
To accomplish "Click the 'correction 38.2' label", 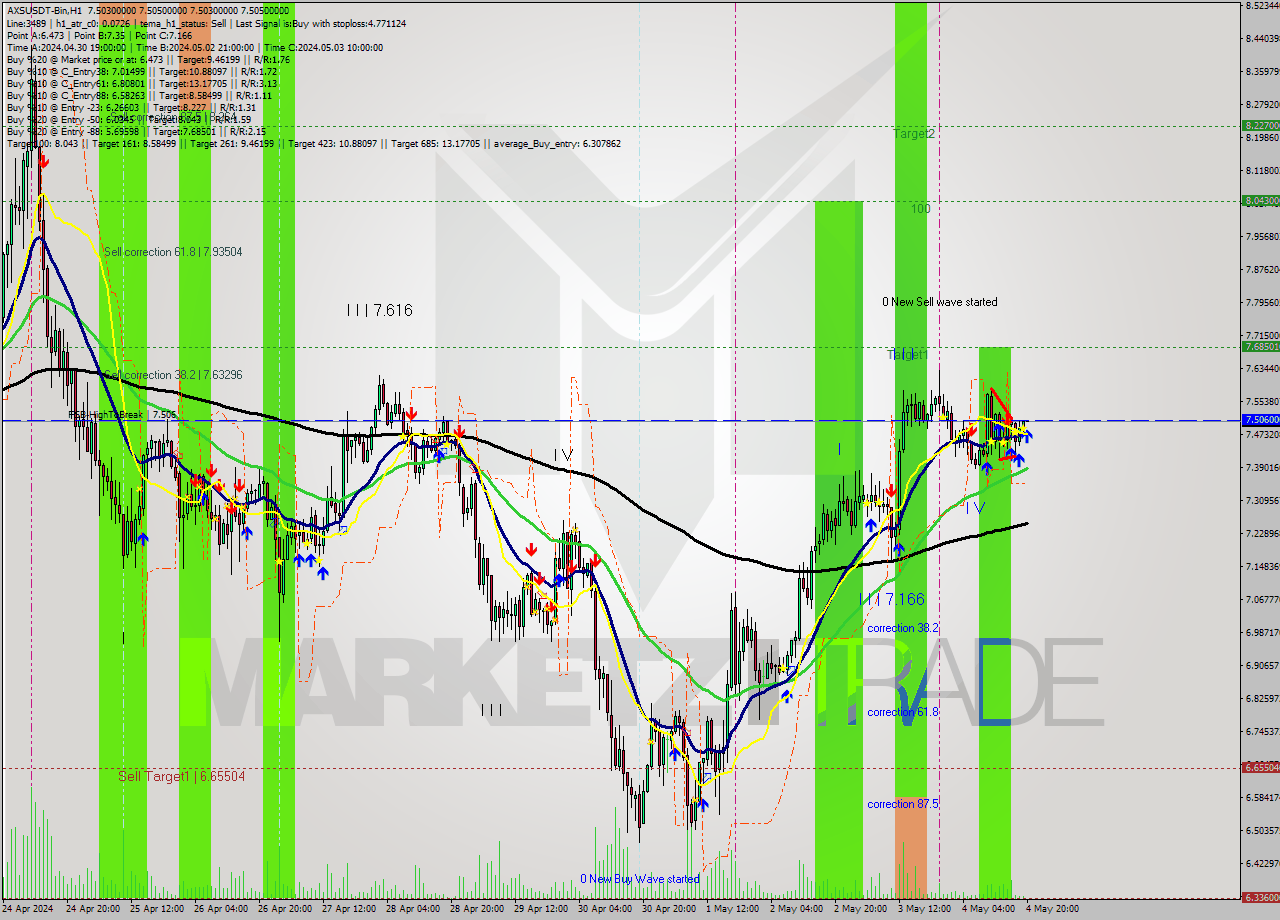I will (x=903, y=628).
